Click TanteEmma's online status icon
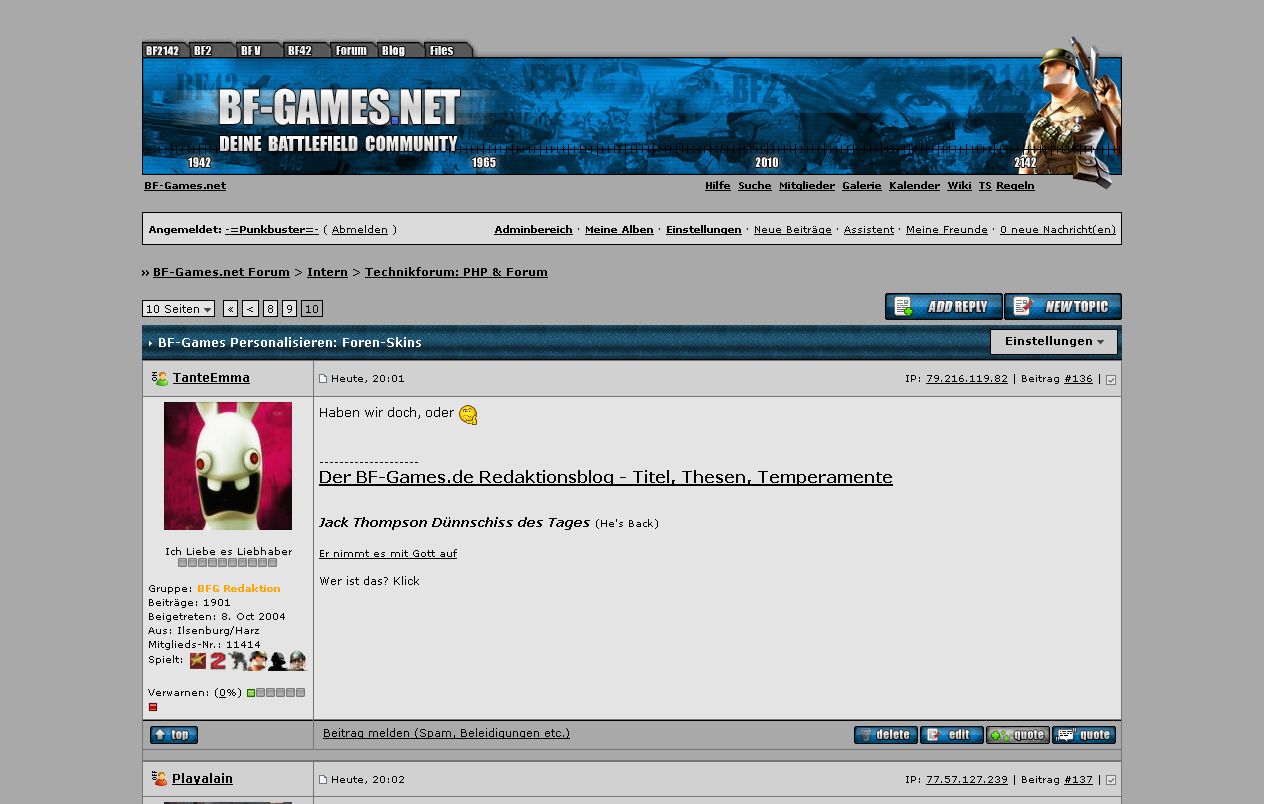The height and width of the screenshot is (804, 1264). [160, 379]
